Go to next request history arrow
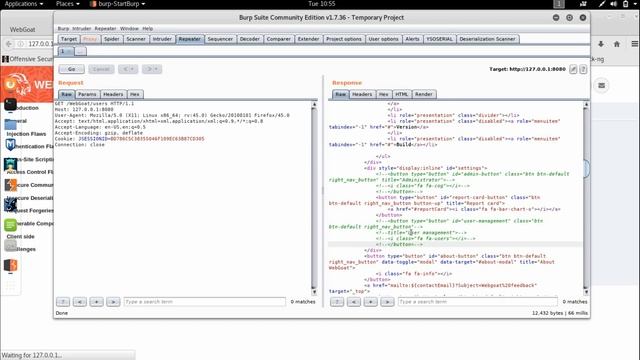 pyautogui.click(x=152, y=69)
